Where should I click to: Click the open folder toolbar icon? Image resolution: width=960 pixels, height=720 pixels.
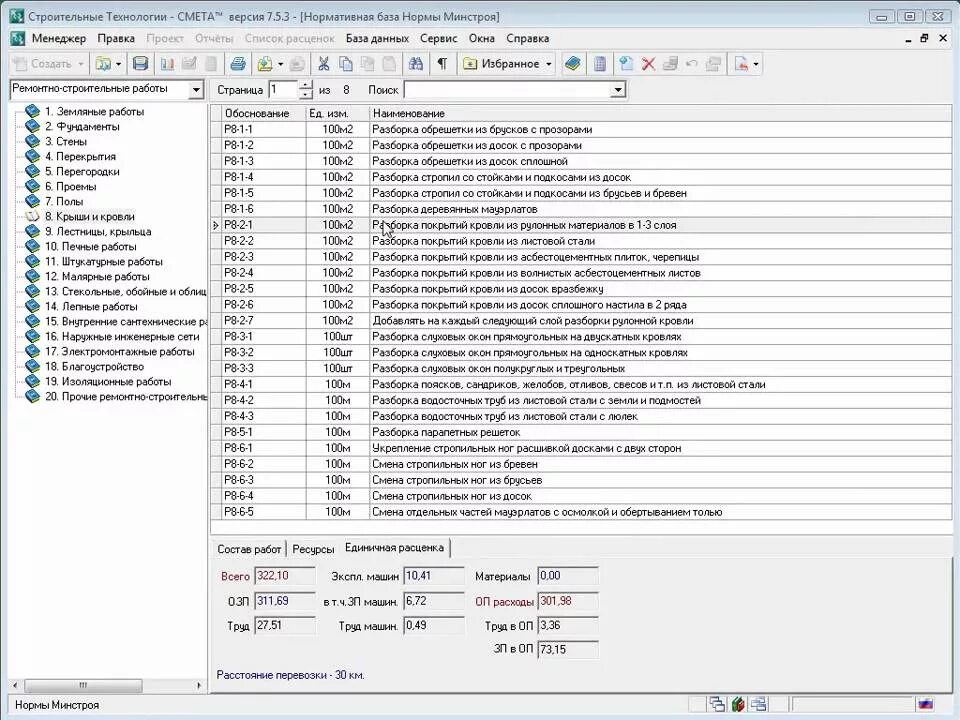(x=103, y=64)
